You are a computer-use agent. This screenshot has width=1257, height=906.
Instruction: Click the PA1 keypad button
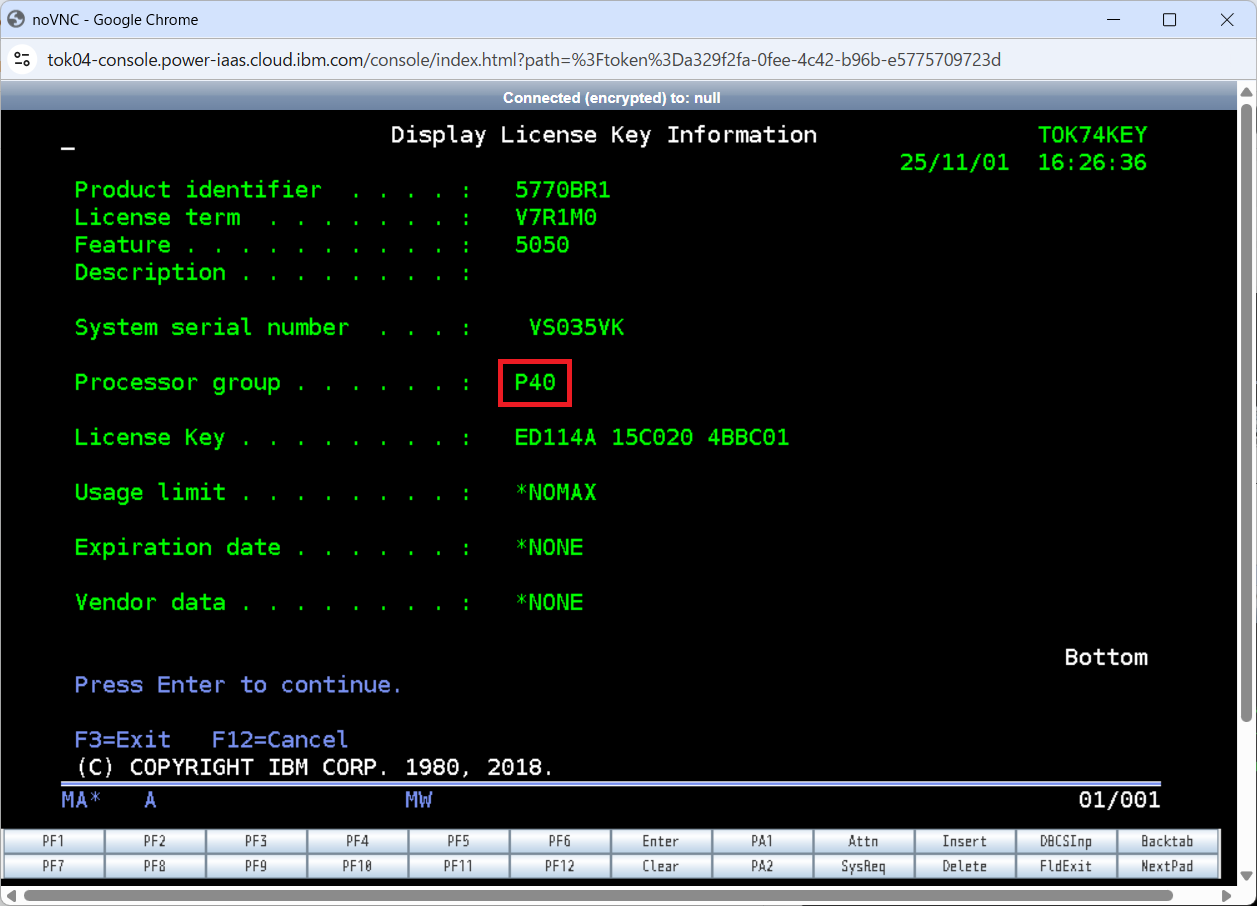[x=762, y=841]
